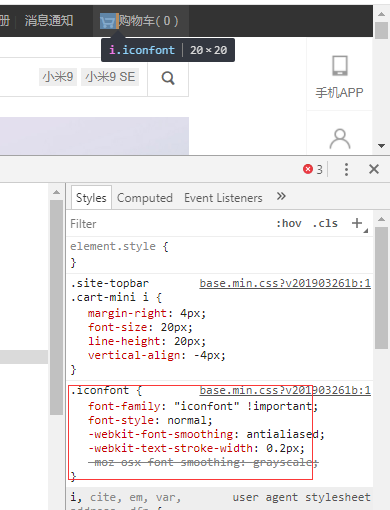Image resolution: width=390 pixels, height=510 pixels.
Task: Click Styles pane scrollbar up arrow
Action: 382,219
